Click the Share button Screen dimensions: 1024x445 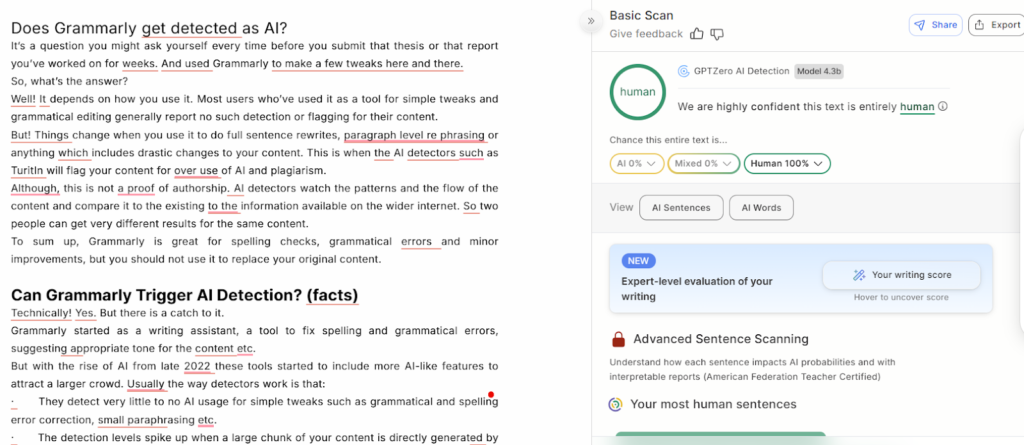pyautogui.click(x=935, y=25)
